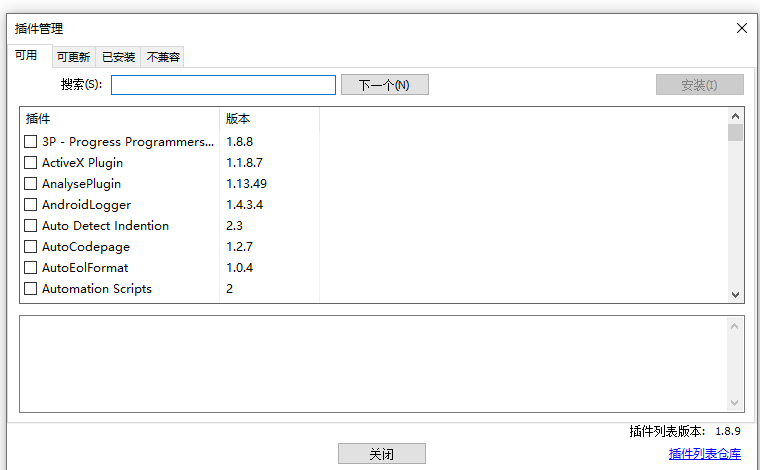Screen dimensions: 760x470
Task: Select the ActiveX Plugin row name
Action: click(82, 162)
